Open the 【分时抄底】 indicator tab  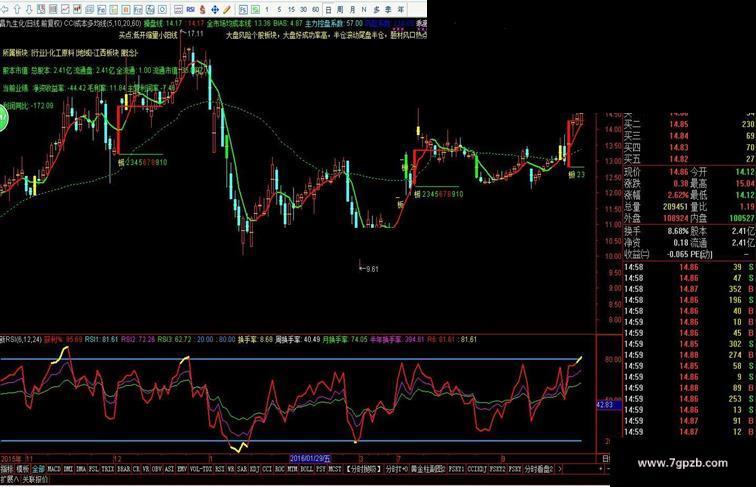click(364, 469)
